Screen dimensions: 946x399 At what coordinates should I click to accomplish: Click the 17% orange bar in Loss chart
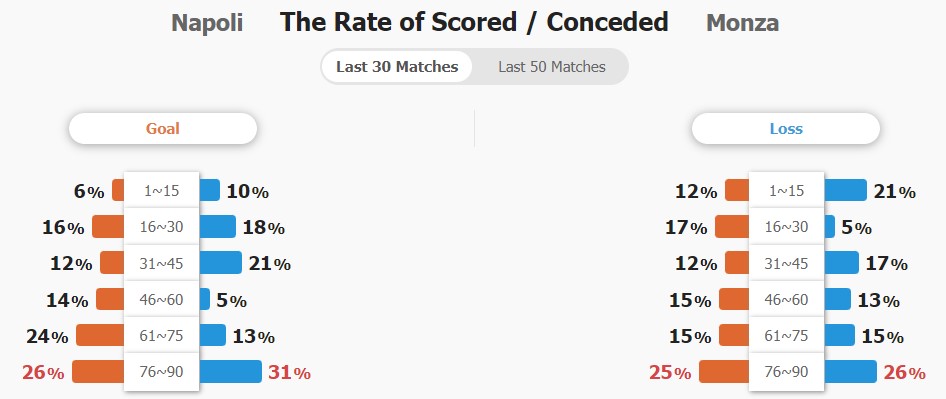732,226
